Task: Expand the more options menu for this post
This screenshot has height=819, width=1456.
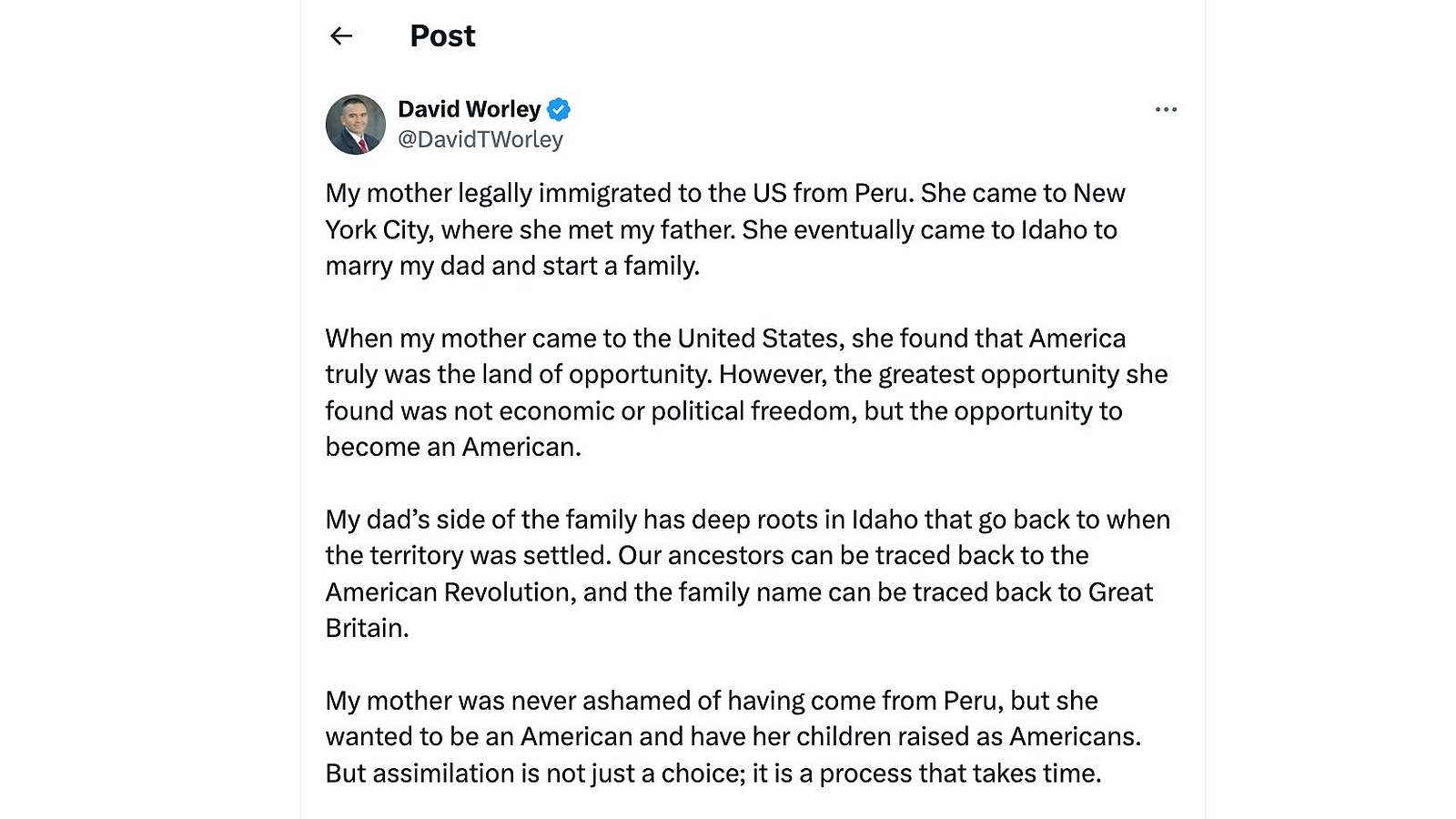Action: tap(1166, 108)
